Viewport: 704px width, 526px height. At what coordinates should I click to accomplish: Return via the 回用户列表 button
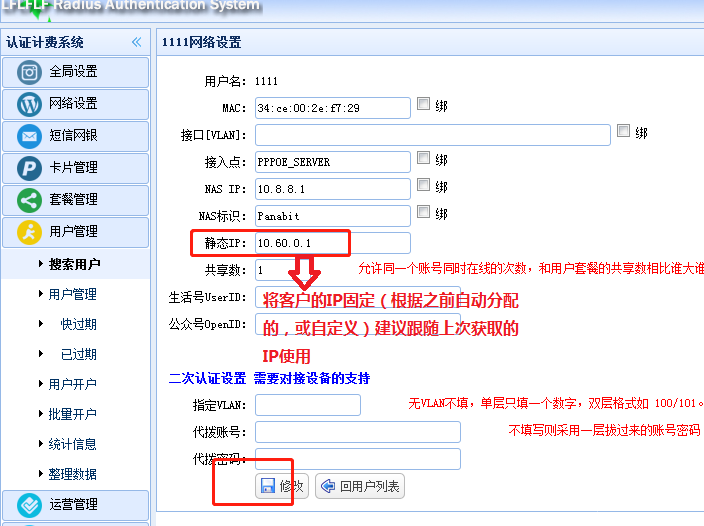click(x=360, y=487)
